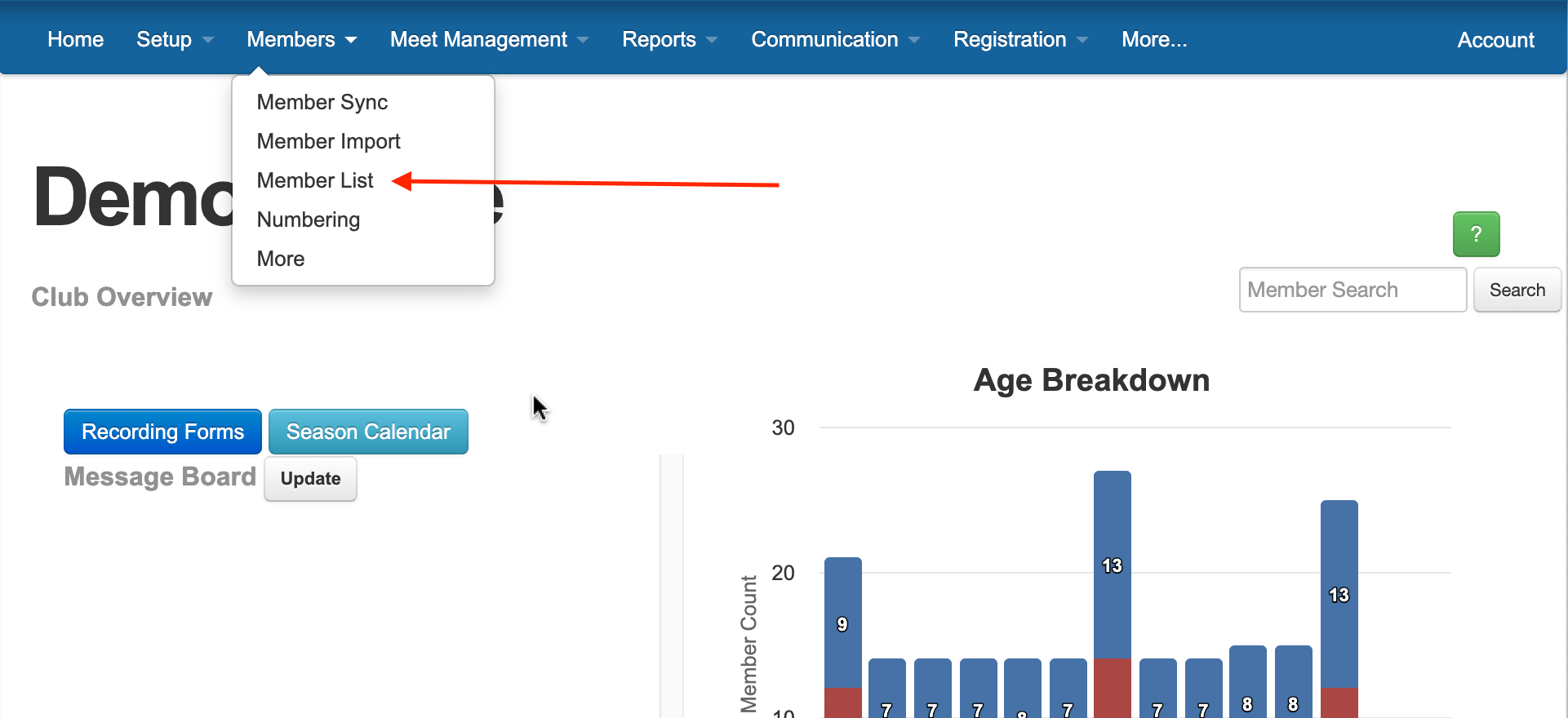This screenshot has height=718, width=1568.
Task: Click the Club Overview heading
Action: click(122, 297)
